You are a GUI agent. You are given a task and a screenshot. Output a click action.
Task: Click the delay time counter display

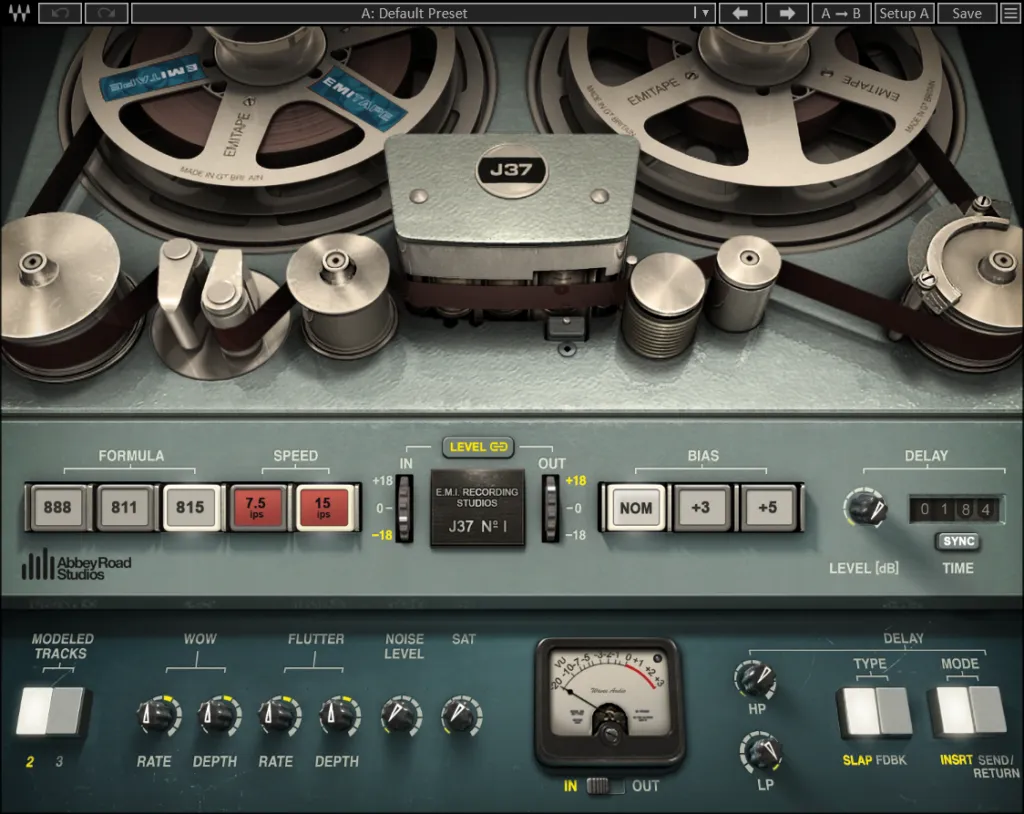pos(955,510)
